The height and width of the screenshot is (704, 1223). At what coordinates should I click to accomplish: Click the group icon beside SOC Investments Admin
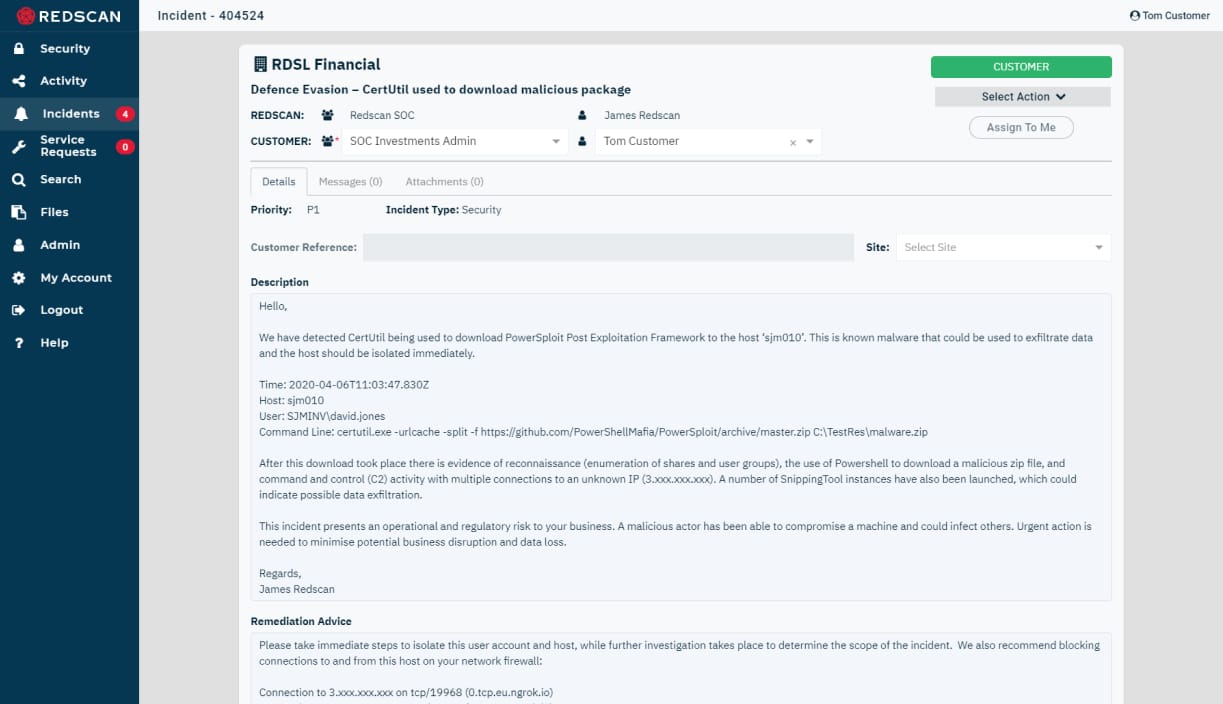pyautogui.click(x=328, y=142)
